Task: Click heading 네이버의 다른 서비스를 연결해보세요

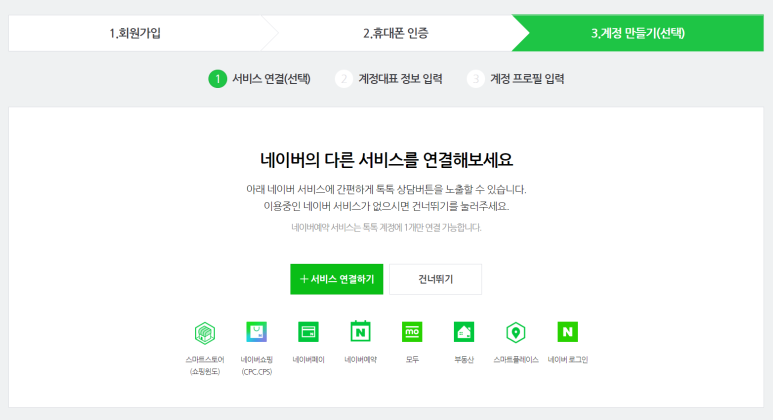Action: coord(386,160)
